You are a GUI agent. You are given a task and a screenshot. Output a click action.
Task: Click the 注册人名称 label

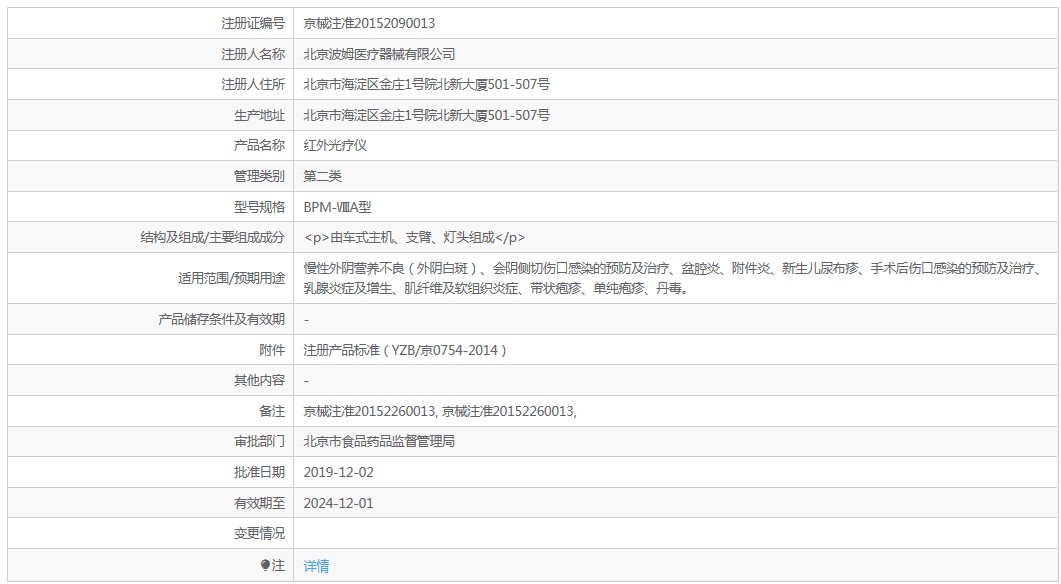pyautogui.click(x=253, y=54)
